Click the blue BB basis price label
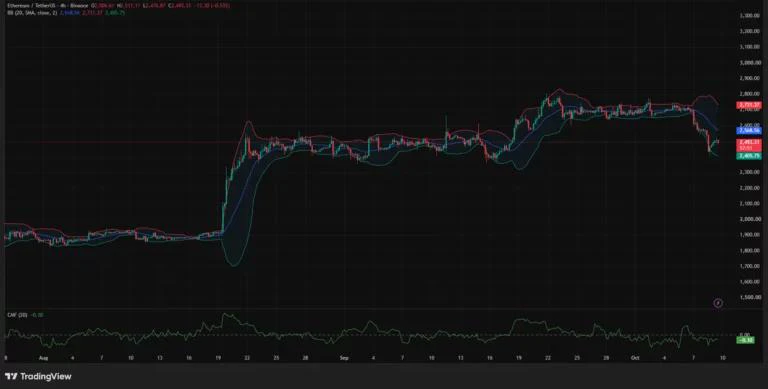 [x=749, y=131]
